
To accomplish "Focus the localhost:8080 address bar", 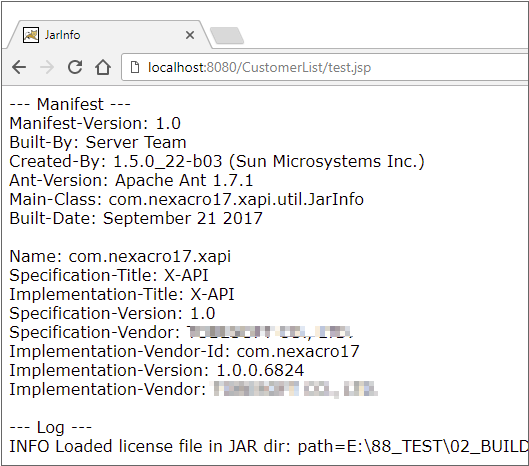I will coord(325,67).
